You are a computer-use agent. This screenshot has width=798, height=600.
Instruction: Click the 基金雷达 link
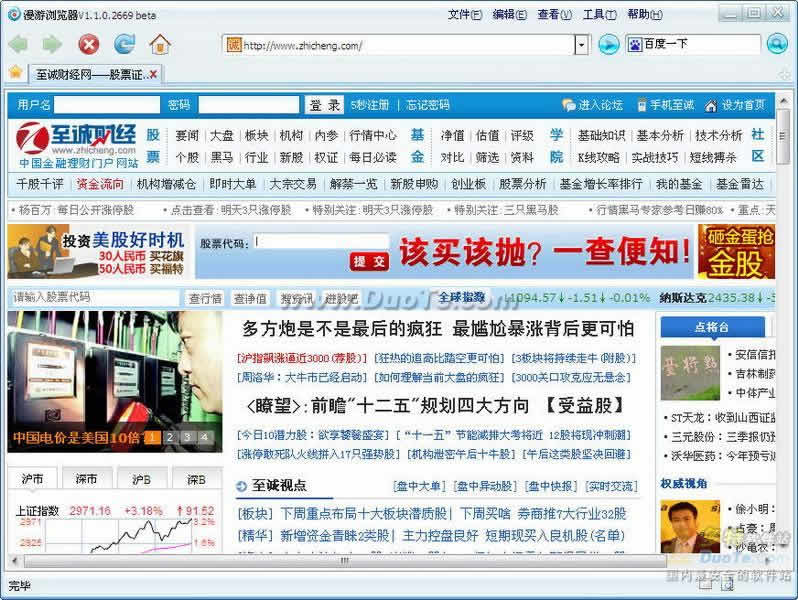pos(740,184)
